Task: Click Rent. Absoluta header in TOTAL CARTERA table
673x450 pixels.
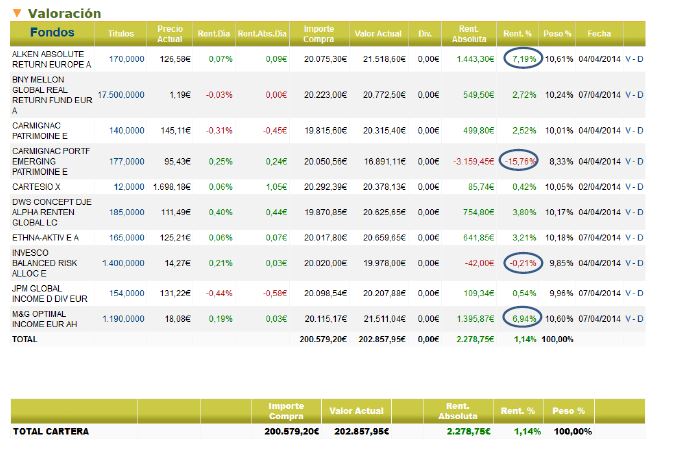Action: coord(458,411)
